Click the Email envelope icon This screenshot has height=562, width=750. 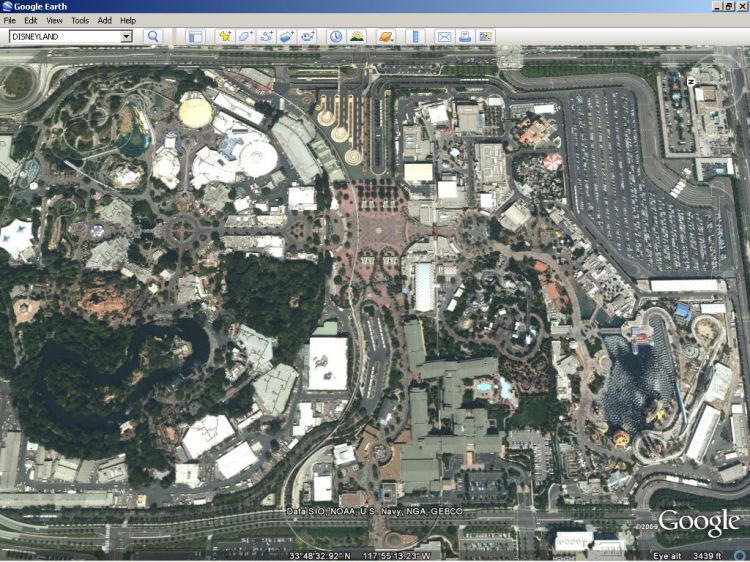(444, 36)
